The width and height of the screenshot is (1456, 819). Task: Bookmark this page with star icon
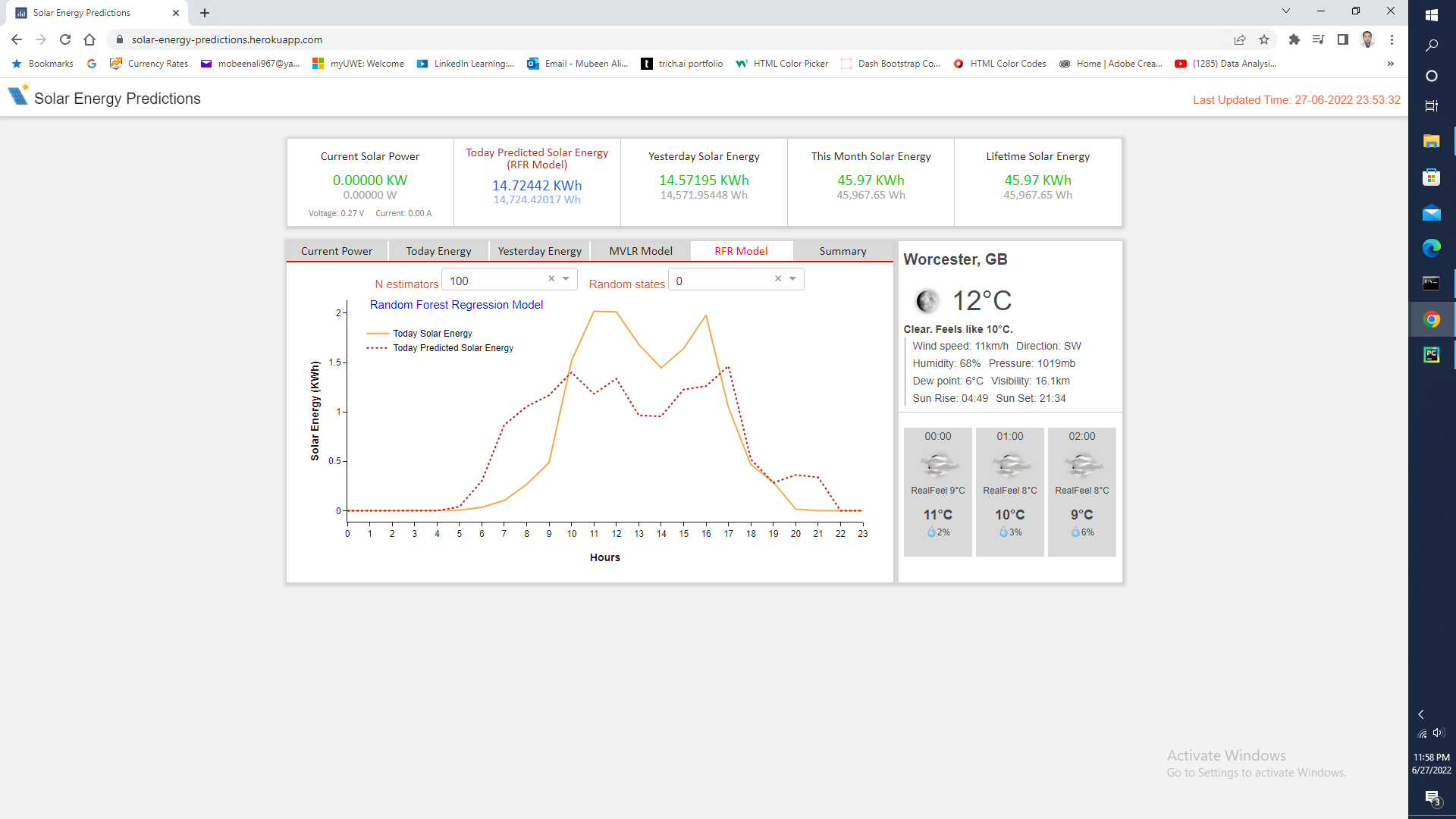coord(1264,39)
